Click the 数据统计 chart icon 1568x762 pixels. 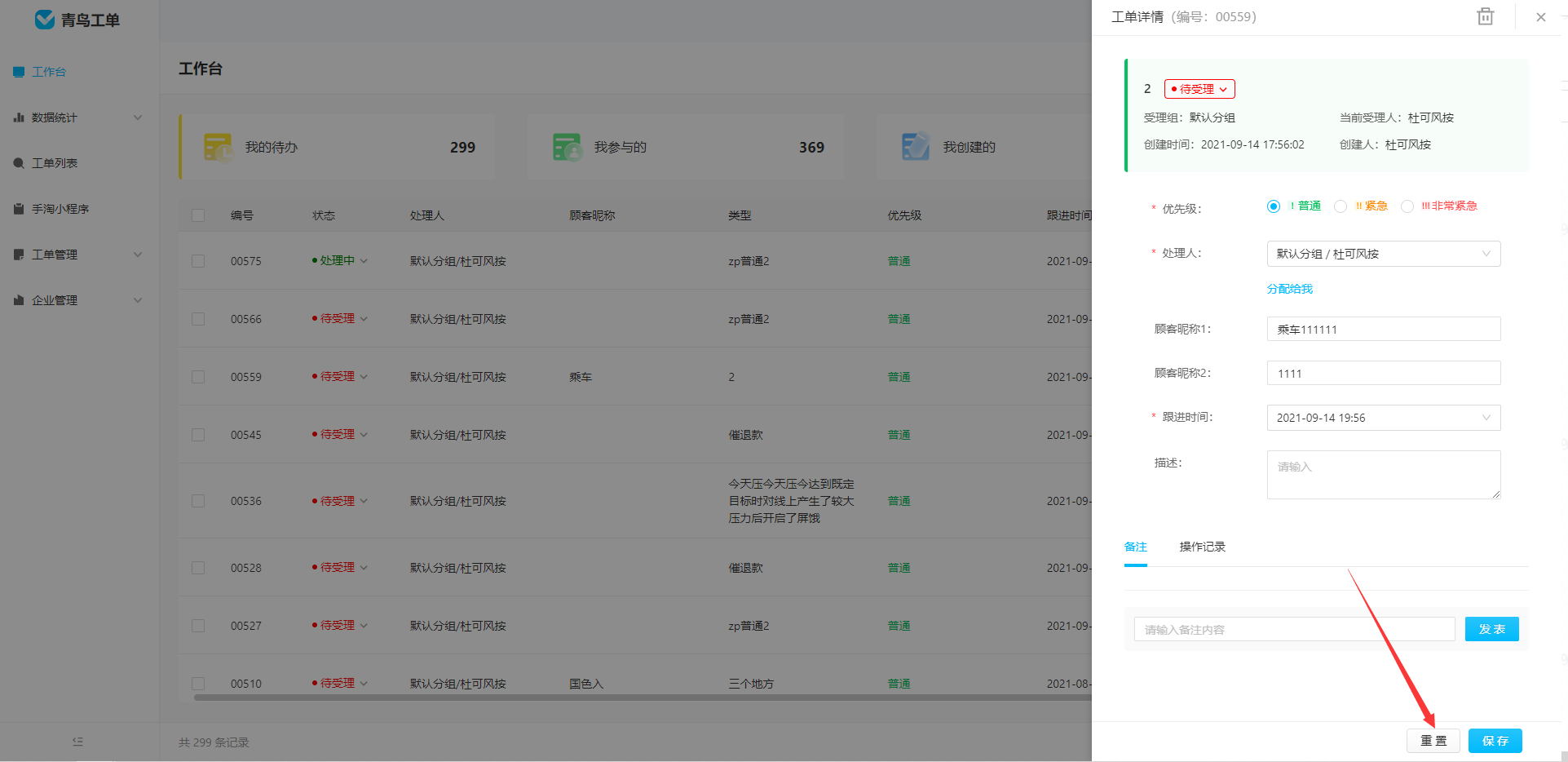click(x=19, y=117)
